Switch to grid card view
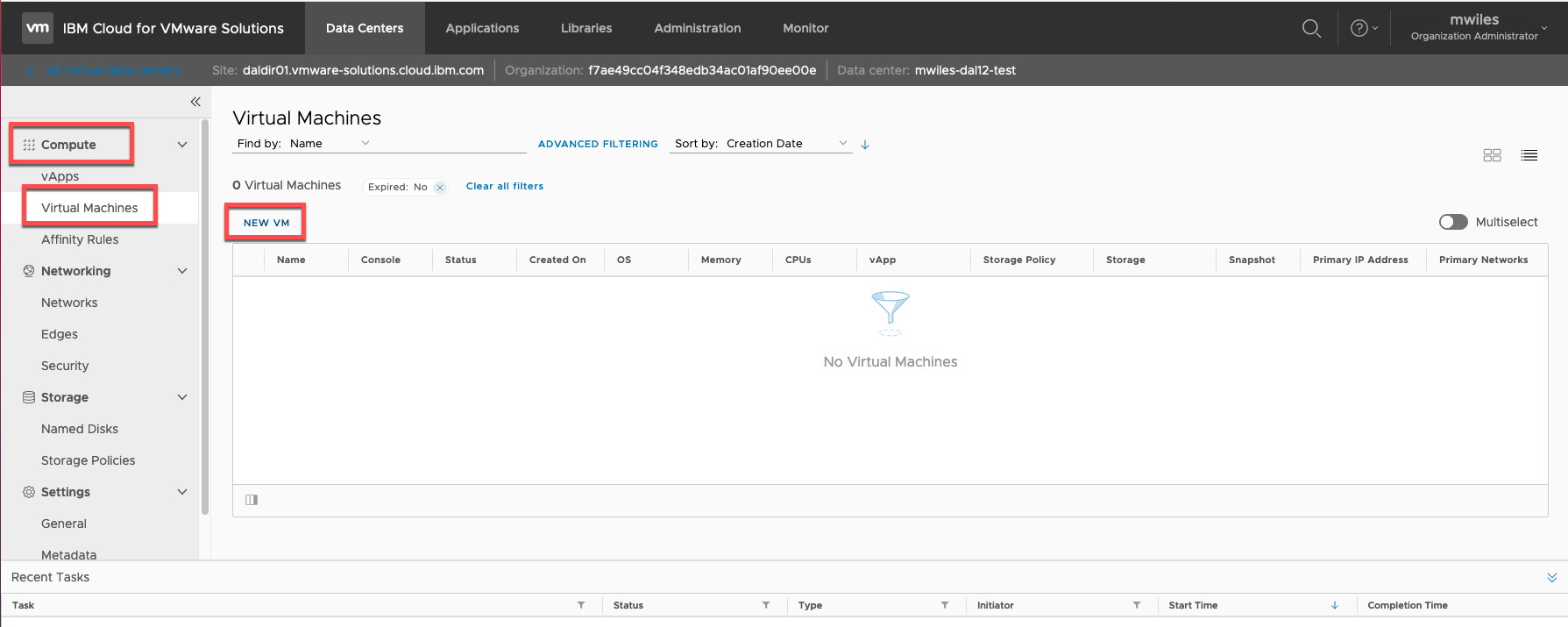The width and height of the screenshot is (1568, 627). (1492, 155)
